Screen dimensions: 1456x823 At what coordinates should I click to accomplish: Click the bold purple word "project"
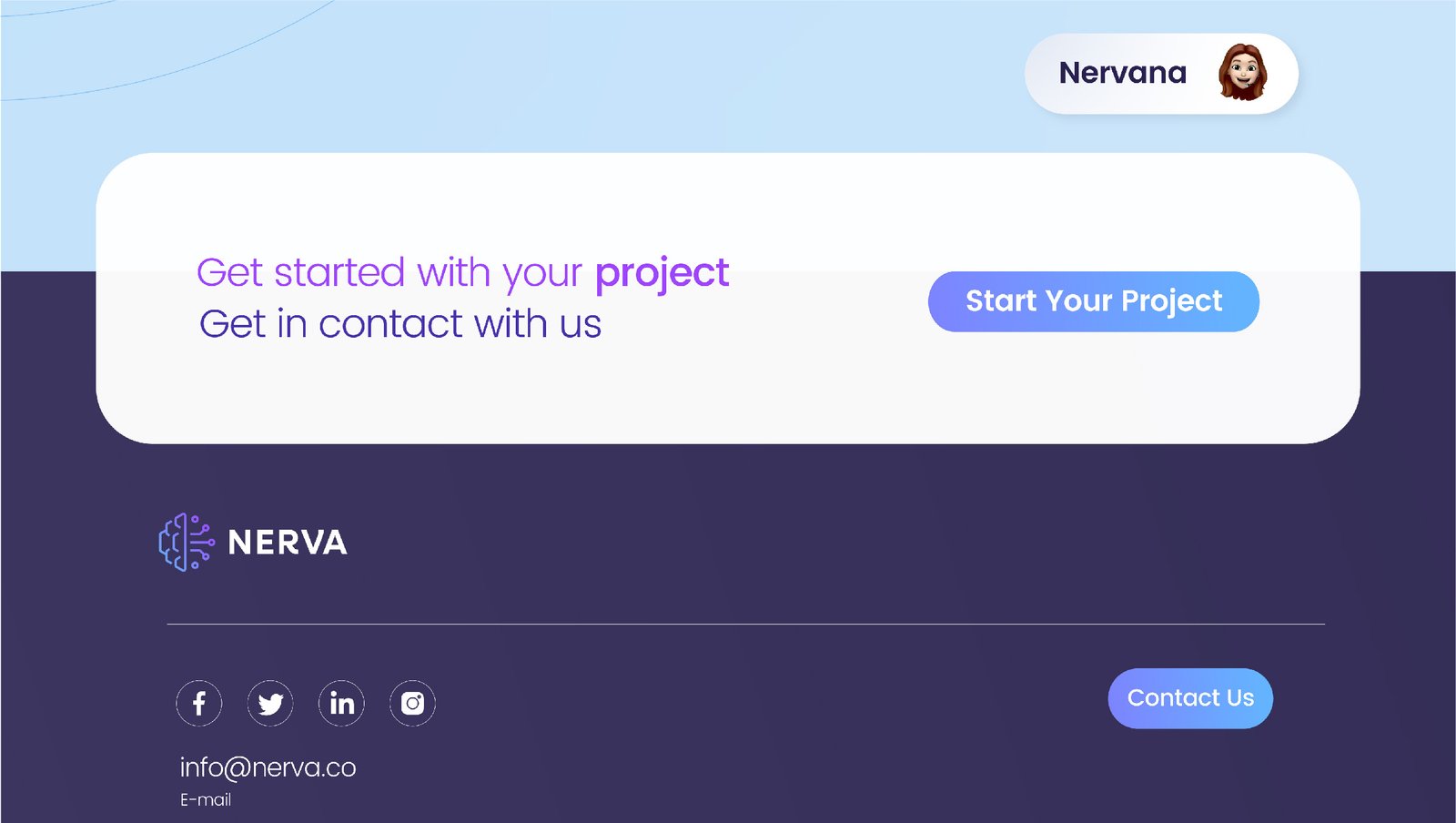tap(662, 273)
